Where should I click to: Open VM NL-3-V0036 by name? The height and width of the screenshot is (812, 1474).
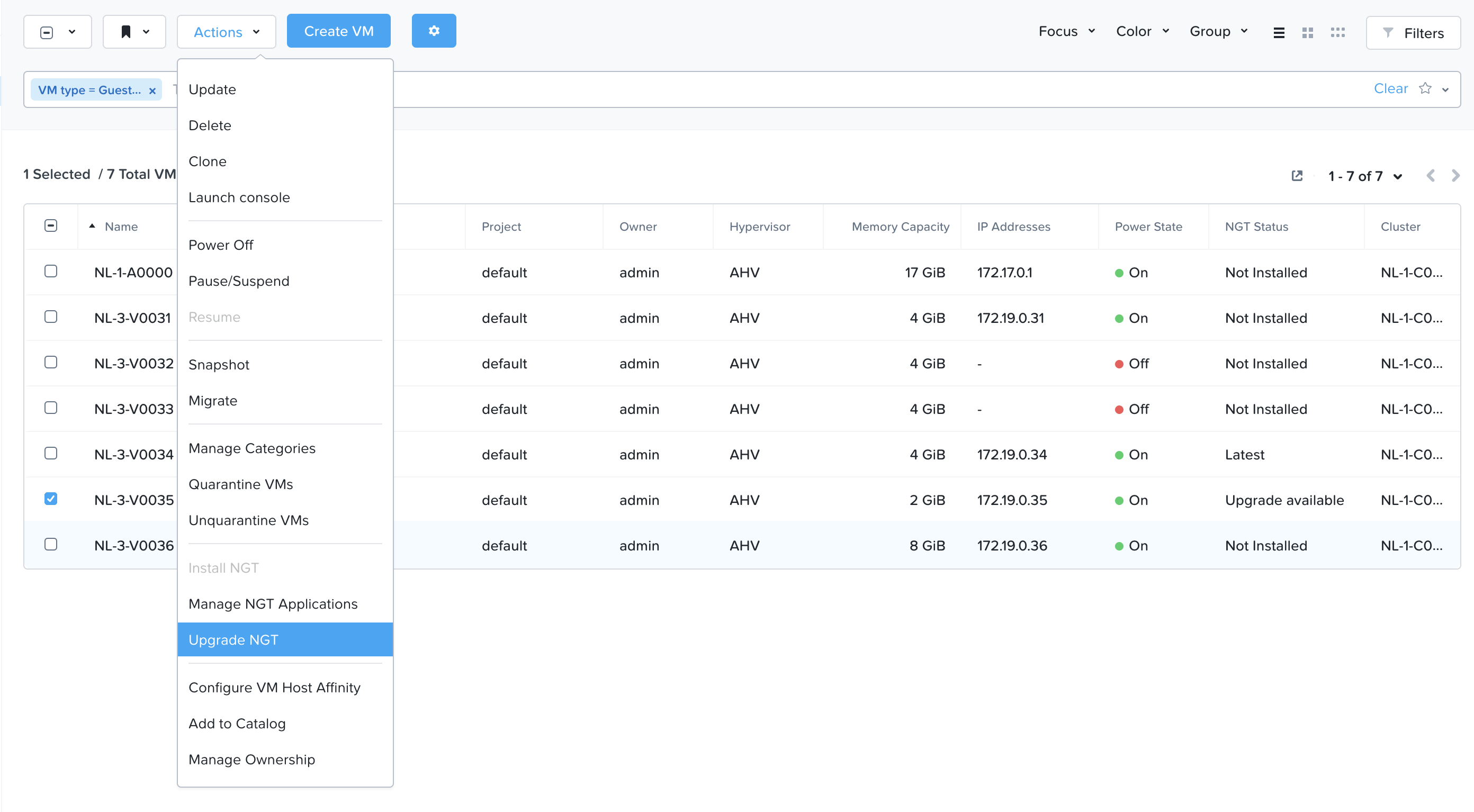(x=134, y=545)
